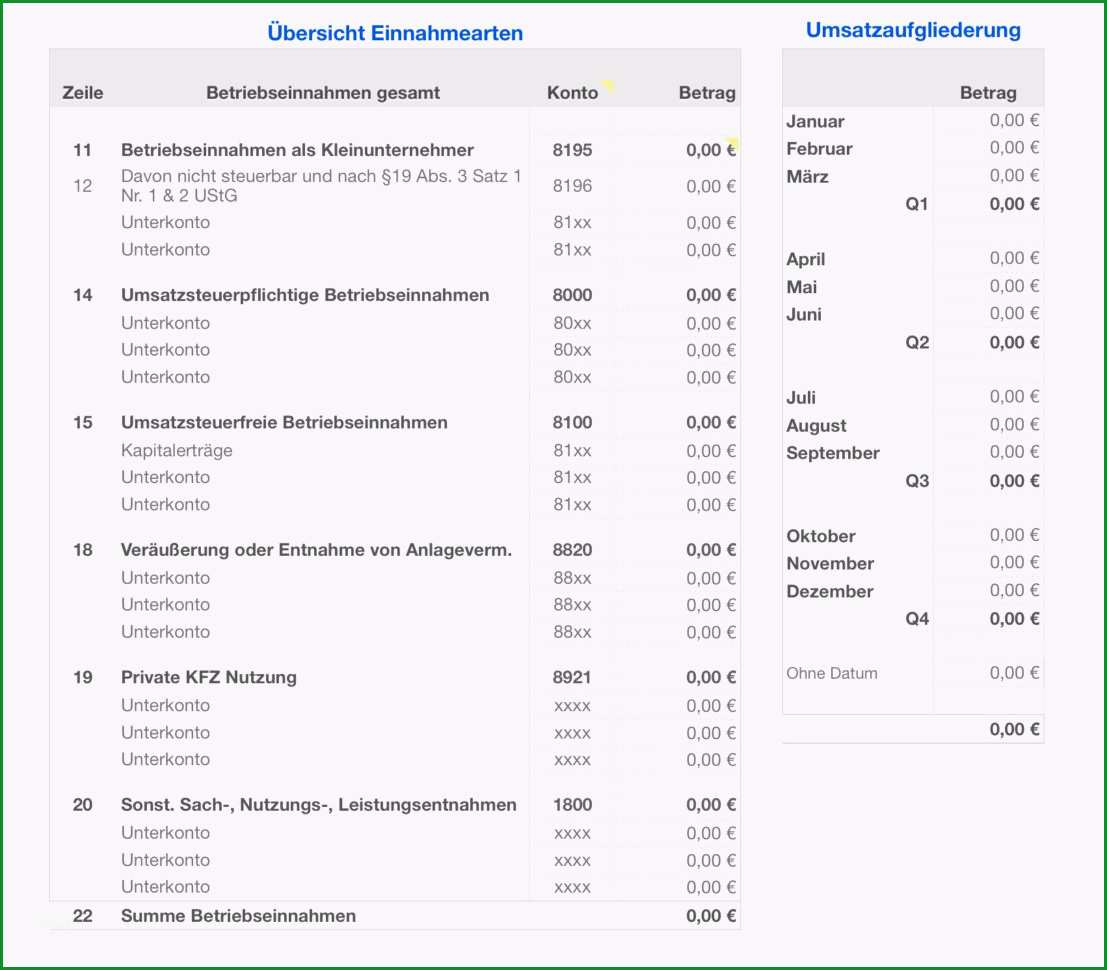
Task: Click the Summe Betriebseinnahmen amount
Action: click(x=711, y=916)
